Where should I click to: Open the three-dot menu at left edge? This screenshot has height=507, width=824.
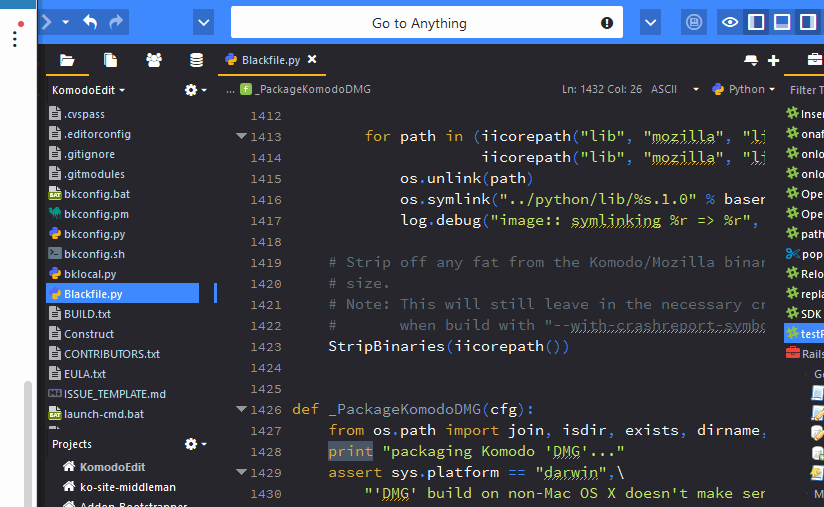[x=15, y=38]
